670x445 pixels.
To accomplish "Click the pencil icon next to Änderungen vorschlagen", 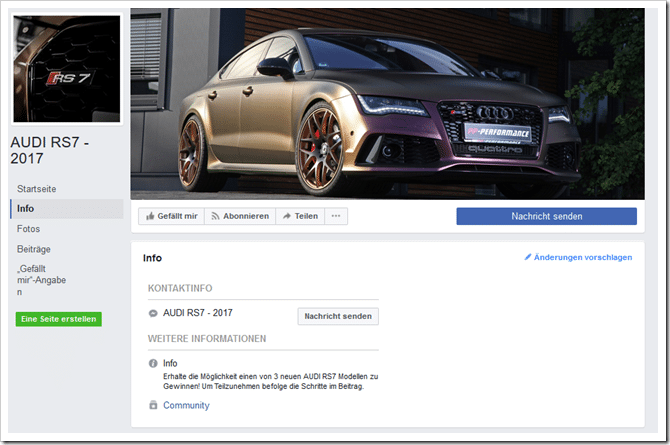I will [x=528, y=257].
